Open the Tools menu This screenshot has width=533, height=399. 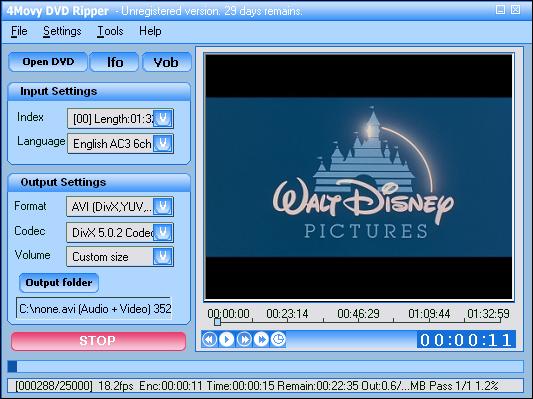tap(110, 31)
